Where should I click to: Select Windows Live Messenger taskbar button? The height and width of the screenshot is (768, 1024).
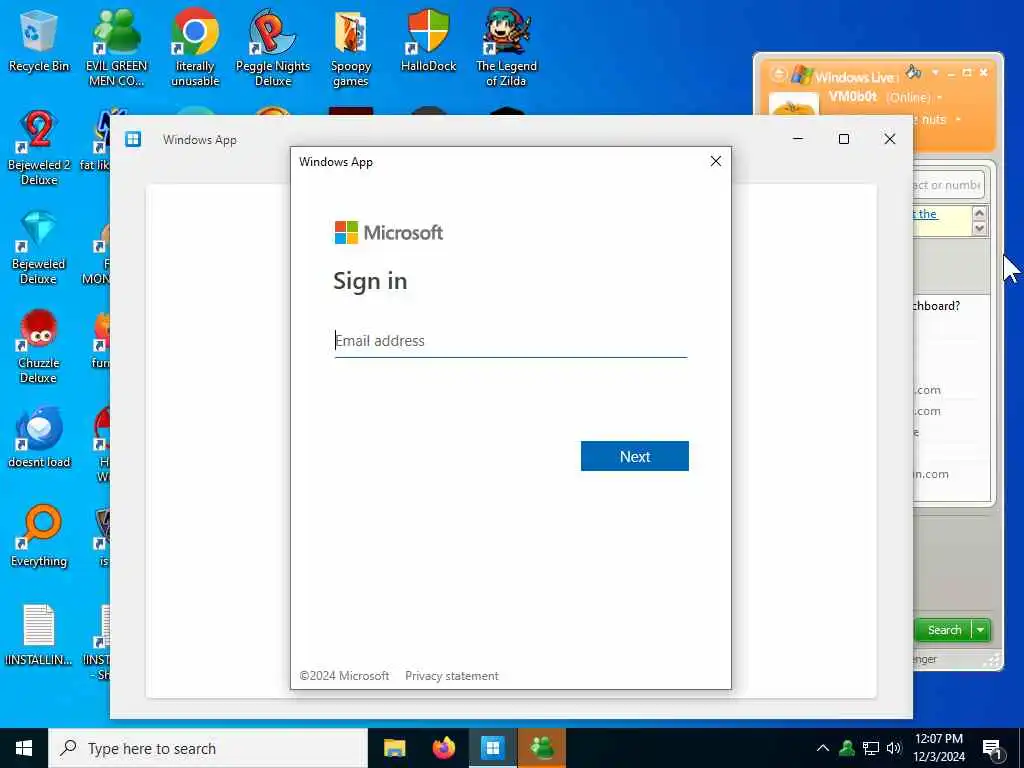pyautogui.click(x=542, y=748)
